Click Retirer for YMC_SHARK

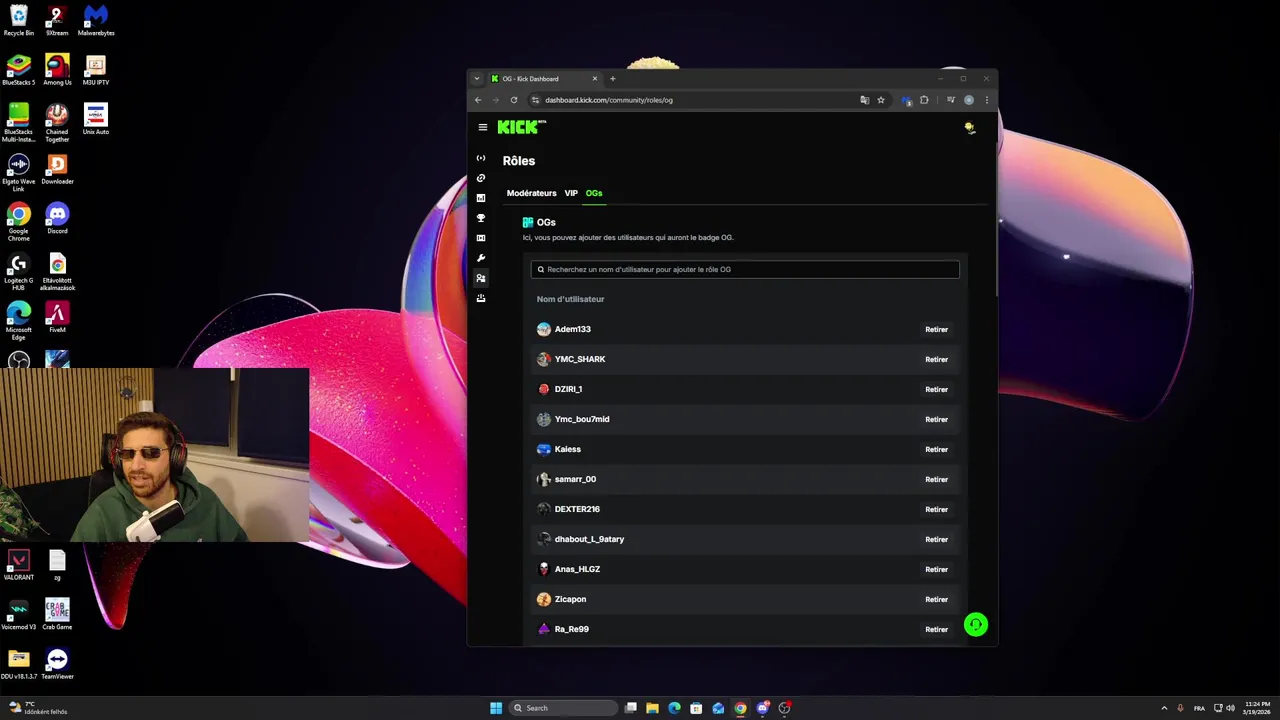(936, 359)
